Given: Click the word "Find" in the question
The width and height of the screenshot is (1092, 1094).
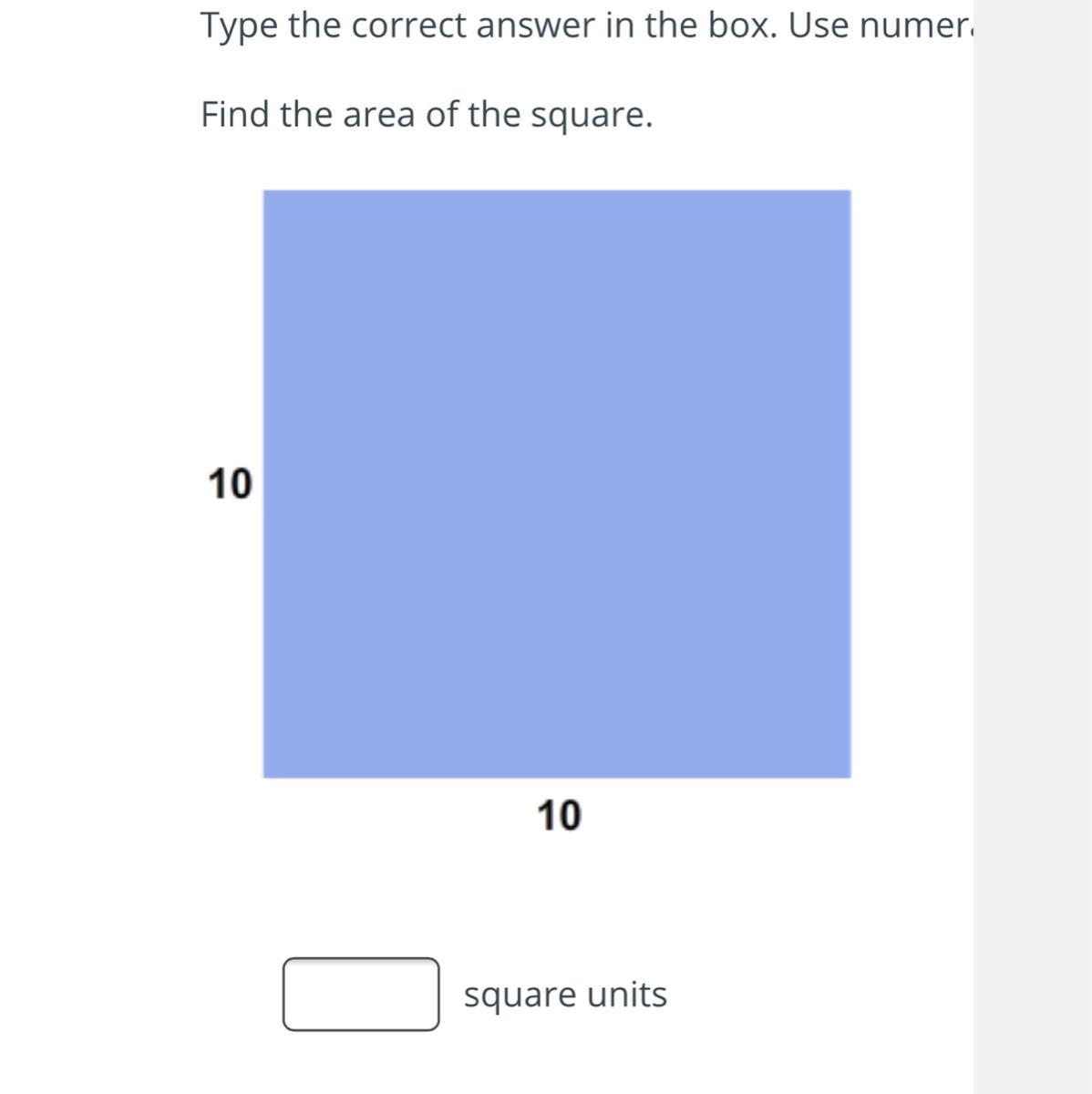Looking at the screenshot, I should [235, 116].
